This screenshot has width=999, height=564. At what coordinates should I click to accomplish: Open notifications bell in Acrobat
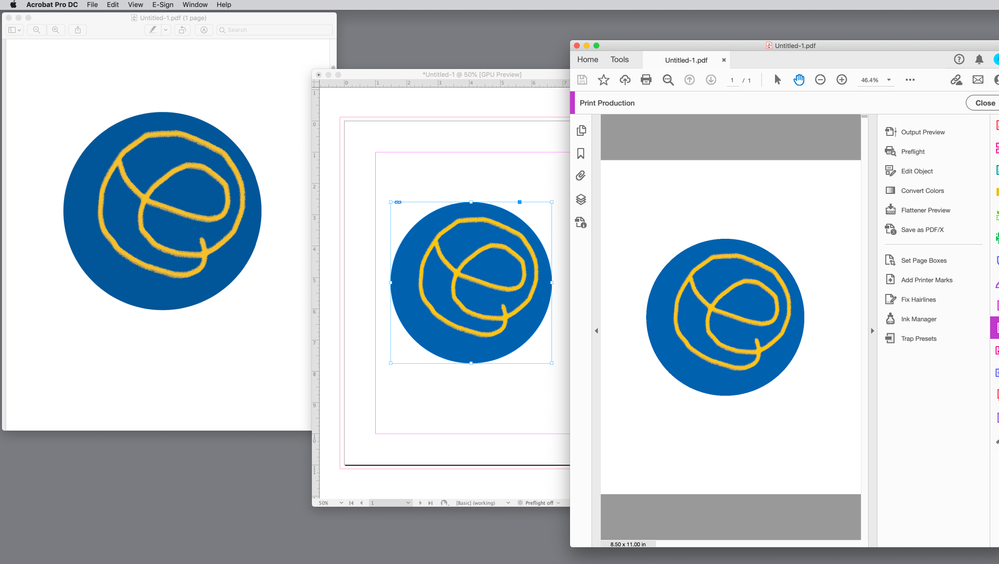(979, 59)
